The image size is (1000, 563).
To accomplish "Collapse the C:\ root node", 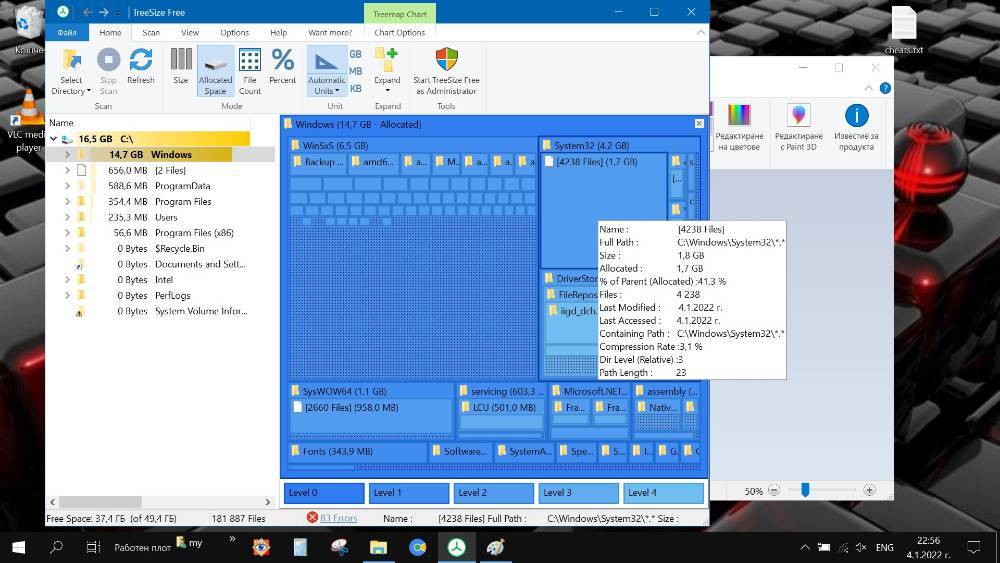I will click(54, 138).
